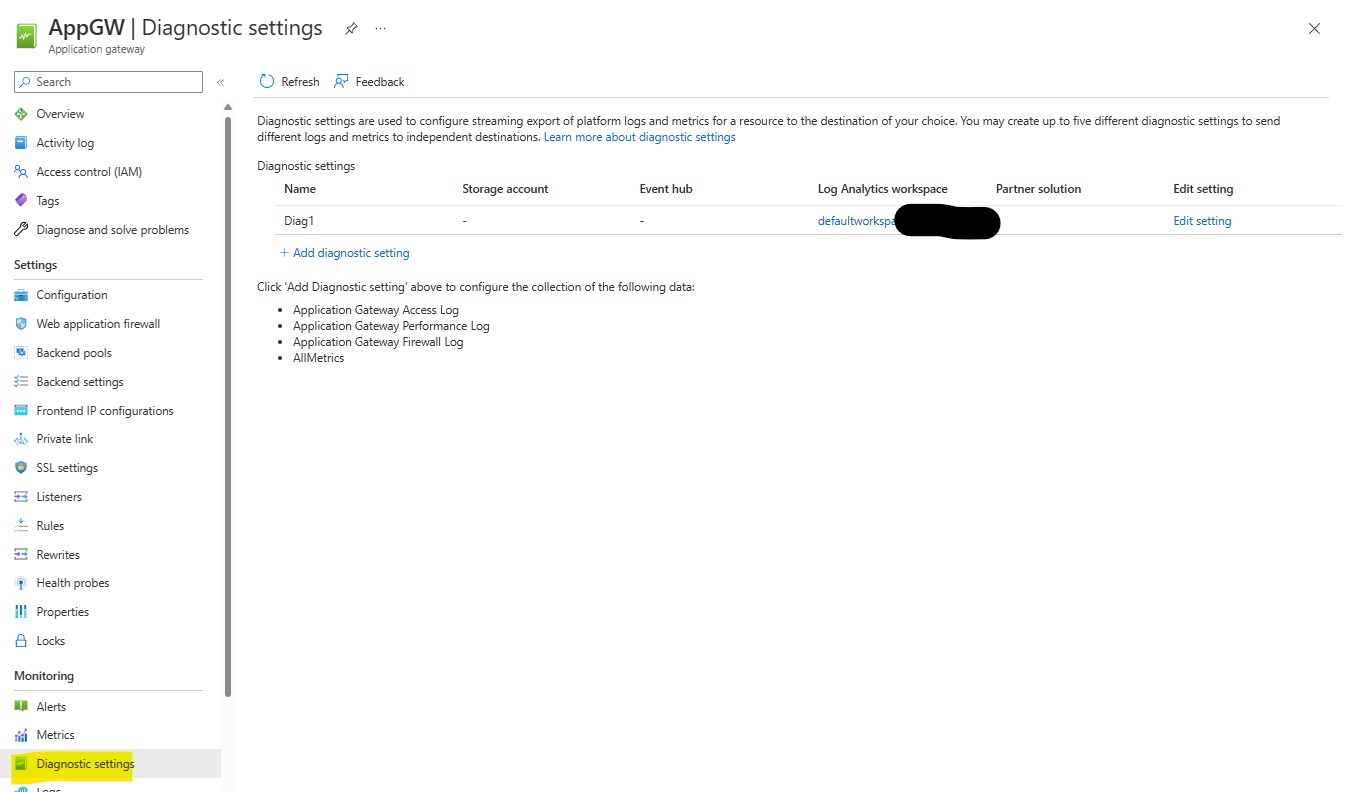Screen dimensions: 1347x792
Task: Click the Storage account column header
Action: click(x=505, y=189)
